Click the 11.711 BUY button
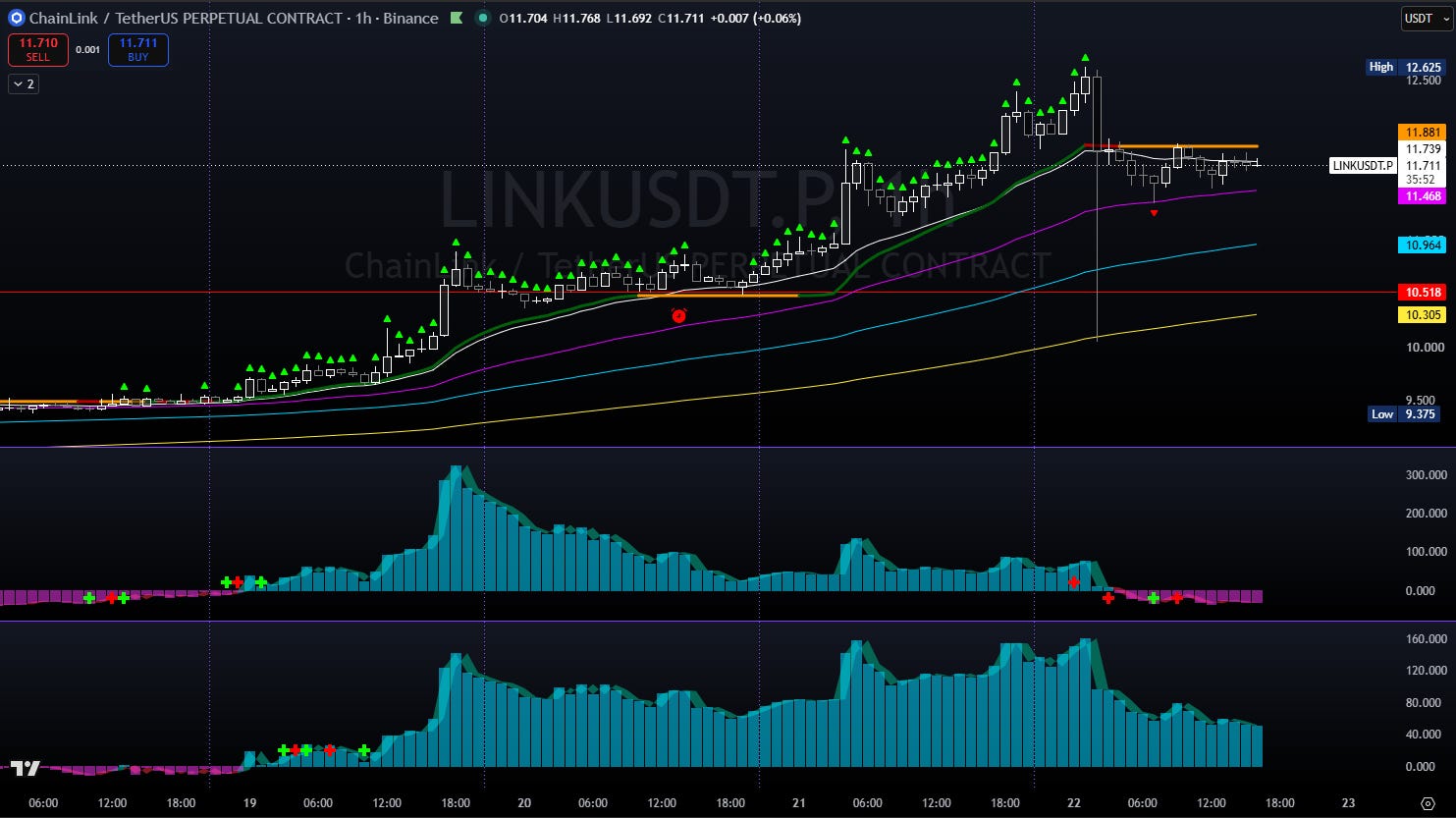1456x818 pixels. pos(138,50)
